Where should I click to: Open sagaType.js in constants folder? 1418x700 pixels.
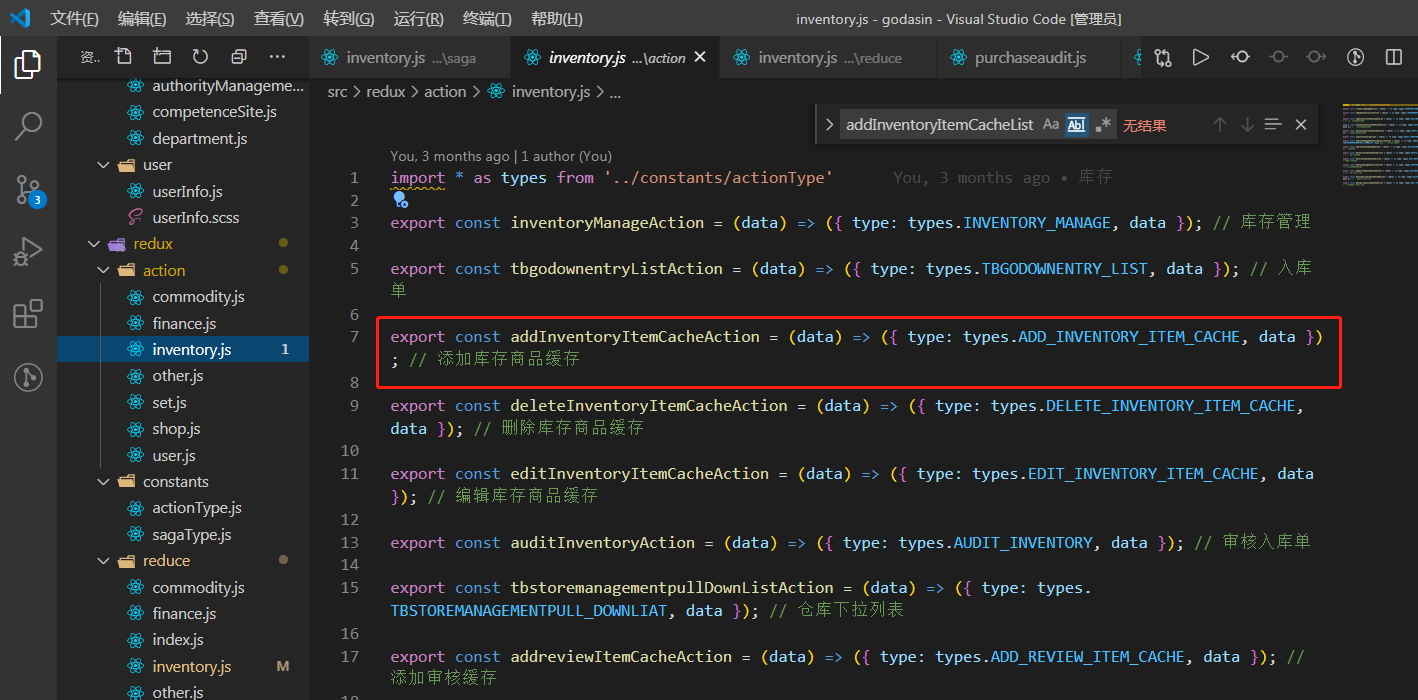click(x=192, y=534)
